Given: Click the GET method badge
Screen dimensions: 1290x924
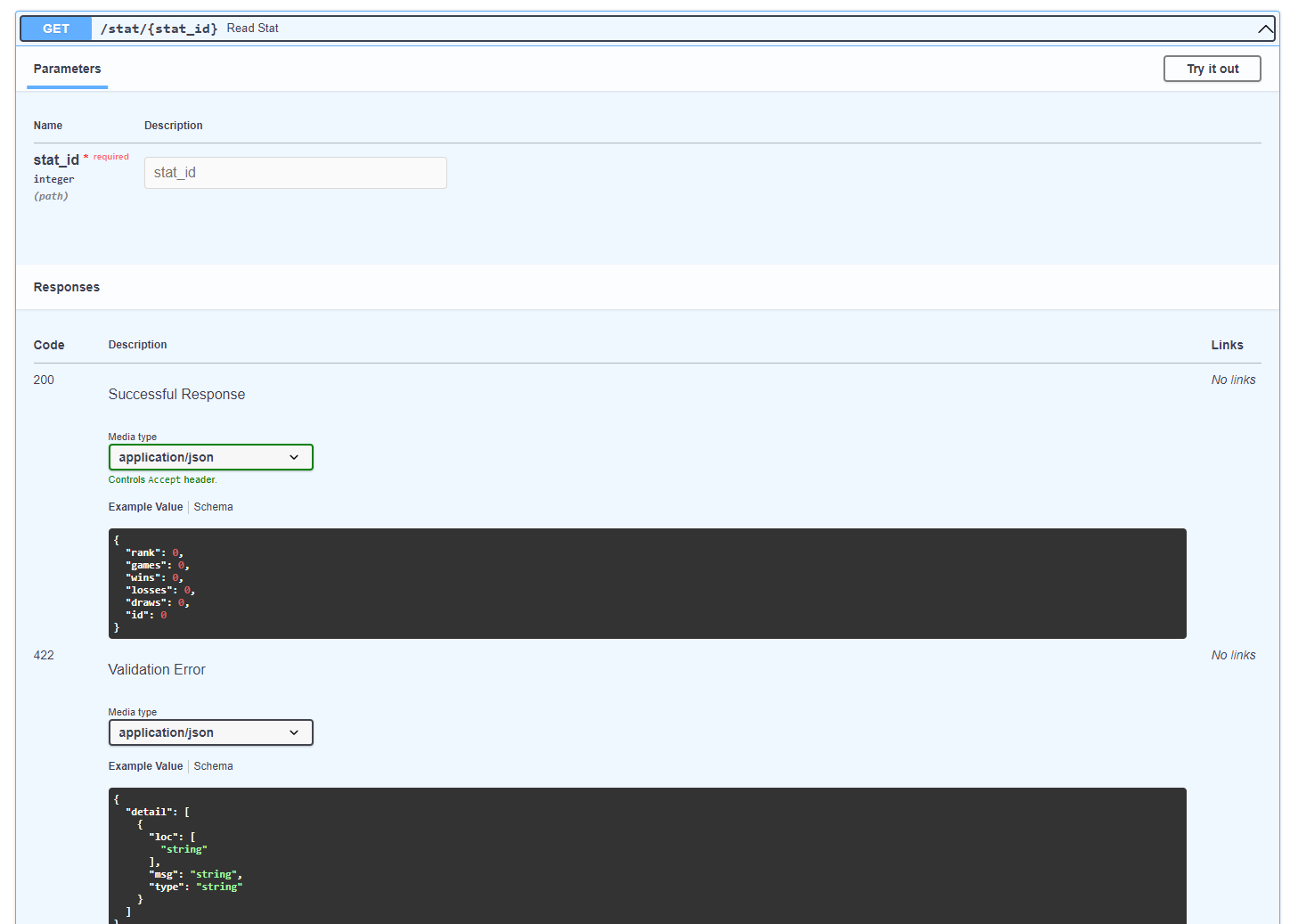Looking at the screenshot, I should [x=56, y=29].
